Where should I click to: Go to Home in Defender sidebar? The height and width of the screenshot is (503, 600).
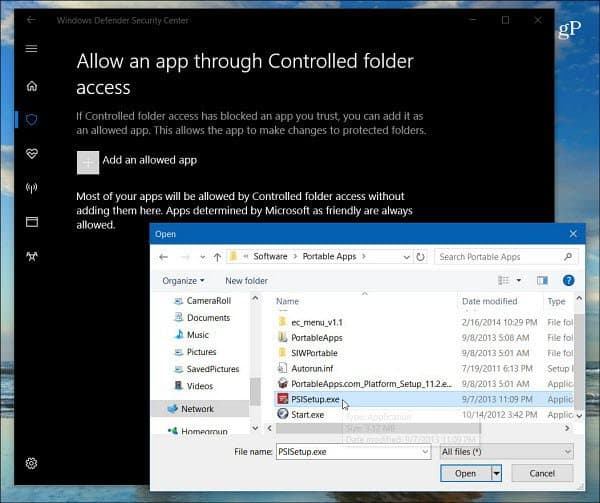[x=32, y=86]
